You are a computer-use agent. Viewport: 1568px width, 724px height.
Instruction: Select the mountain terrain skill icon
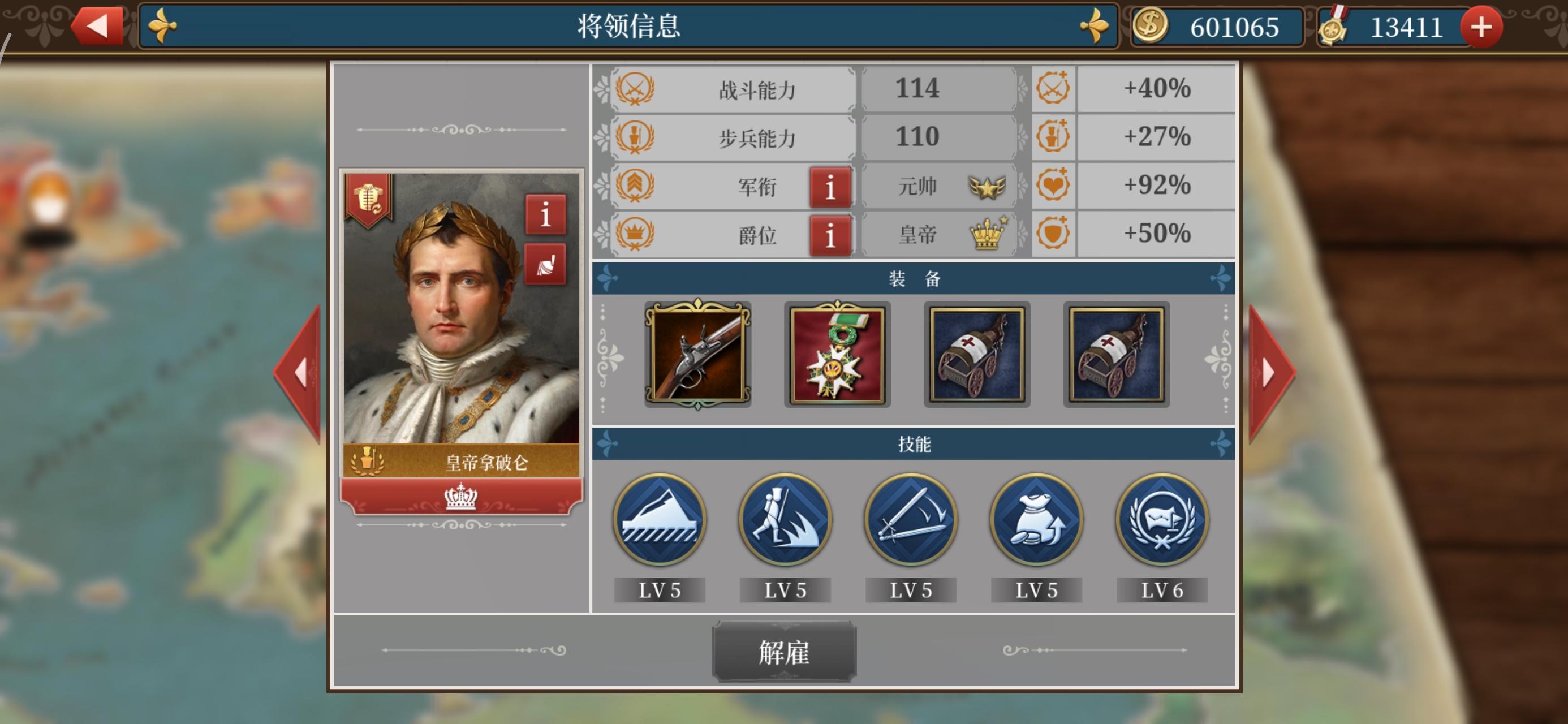coord(659,520)
